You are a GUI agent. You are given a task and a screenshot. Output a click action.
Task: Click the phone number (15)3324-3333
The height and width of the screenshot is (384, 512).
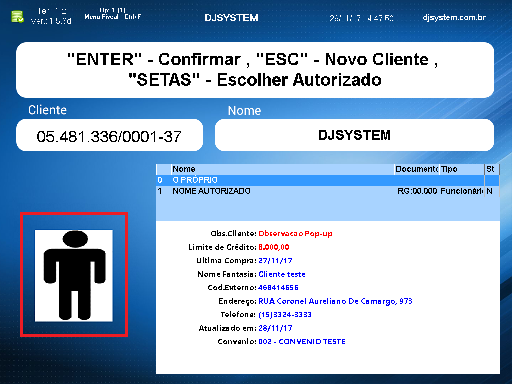(x=285, y=314)
